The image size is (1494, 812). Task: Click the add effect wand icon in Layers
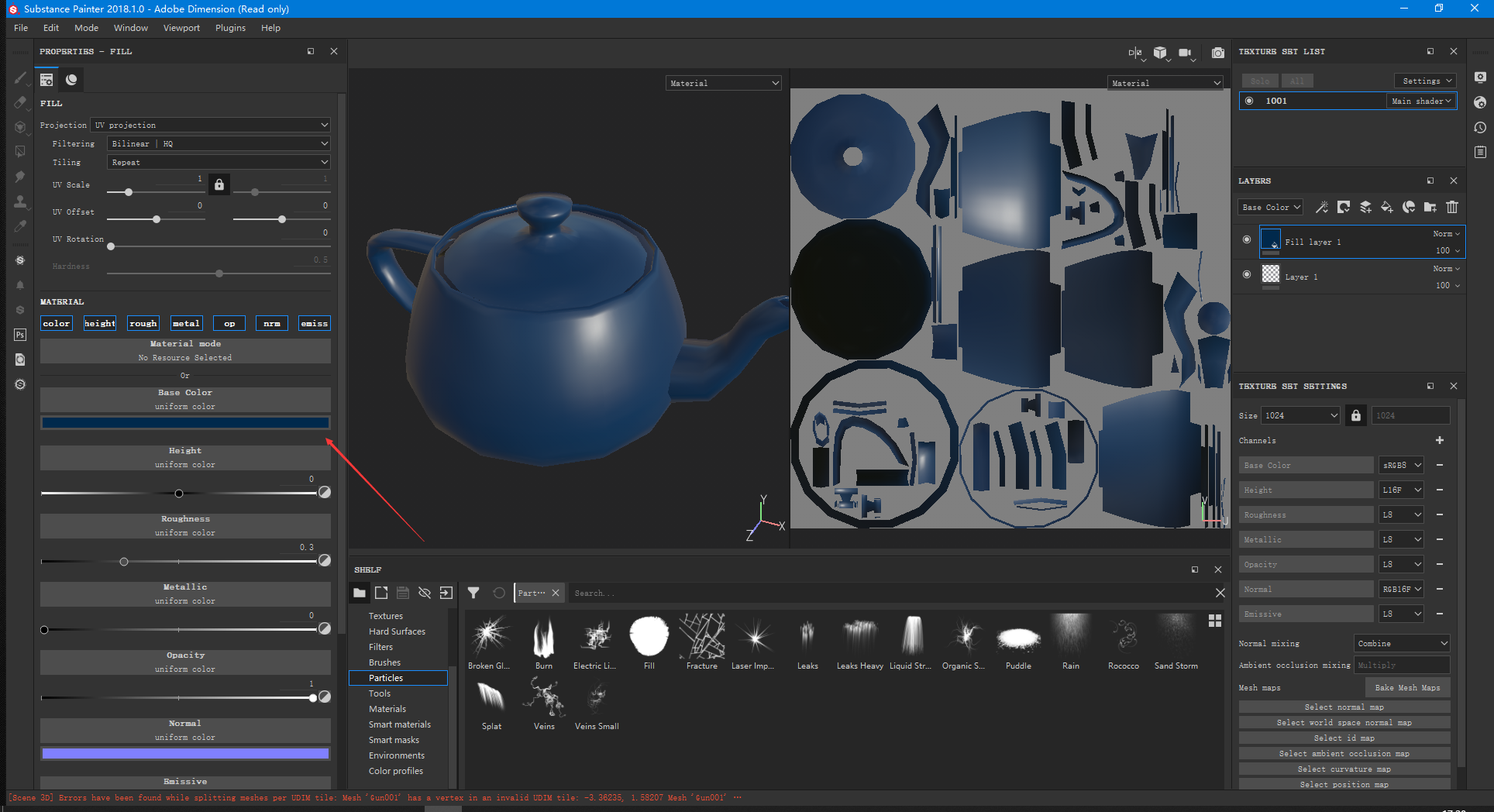(1322, 207)
